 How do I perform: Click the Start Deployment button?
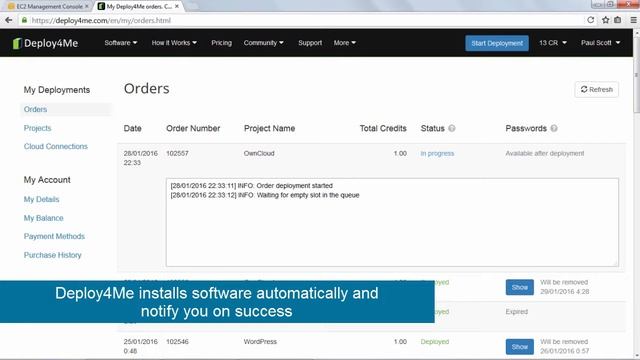click(497, 43)
